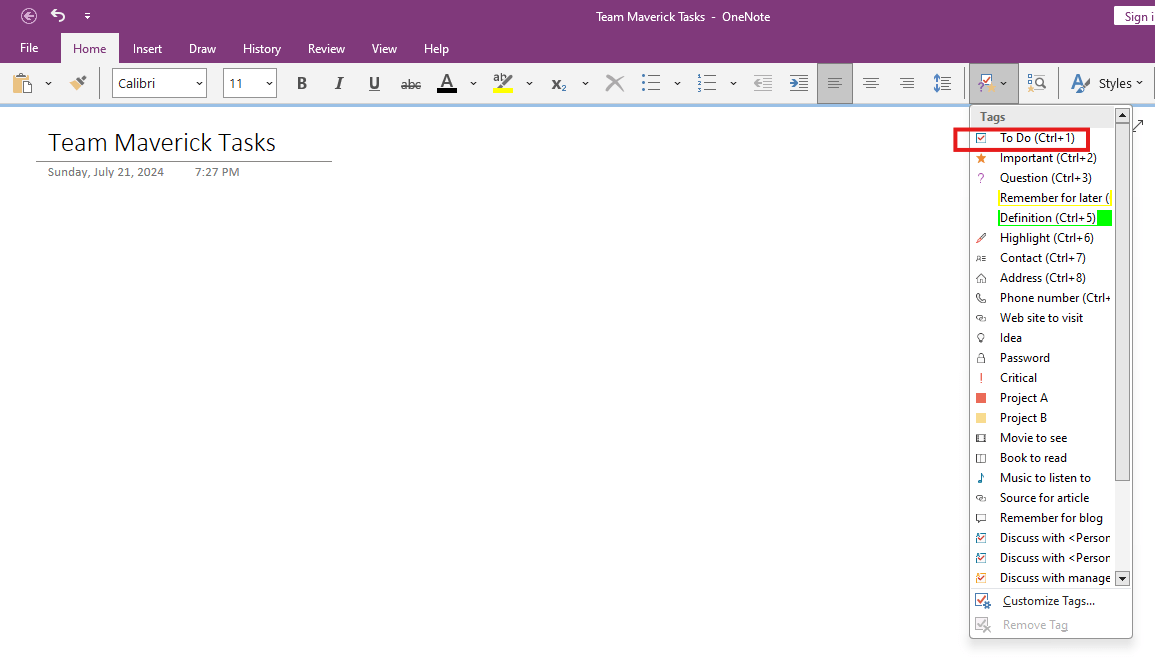Click the Clear Formatting X icon

click(614, 83)
